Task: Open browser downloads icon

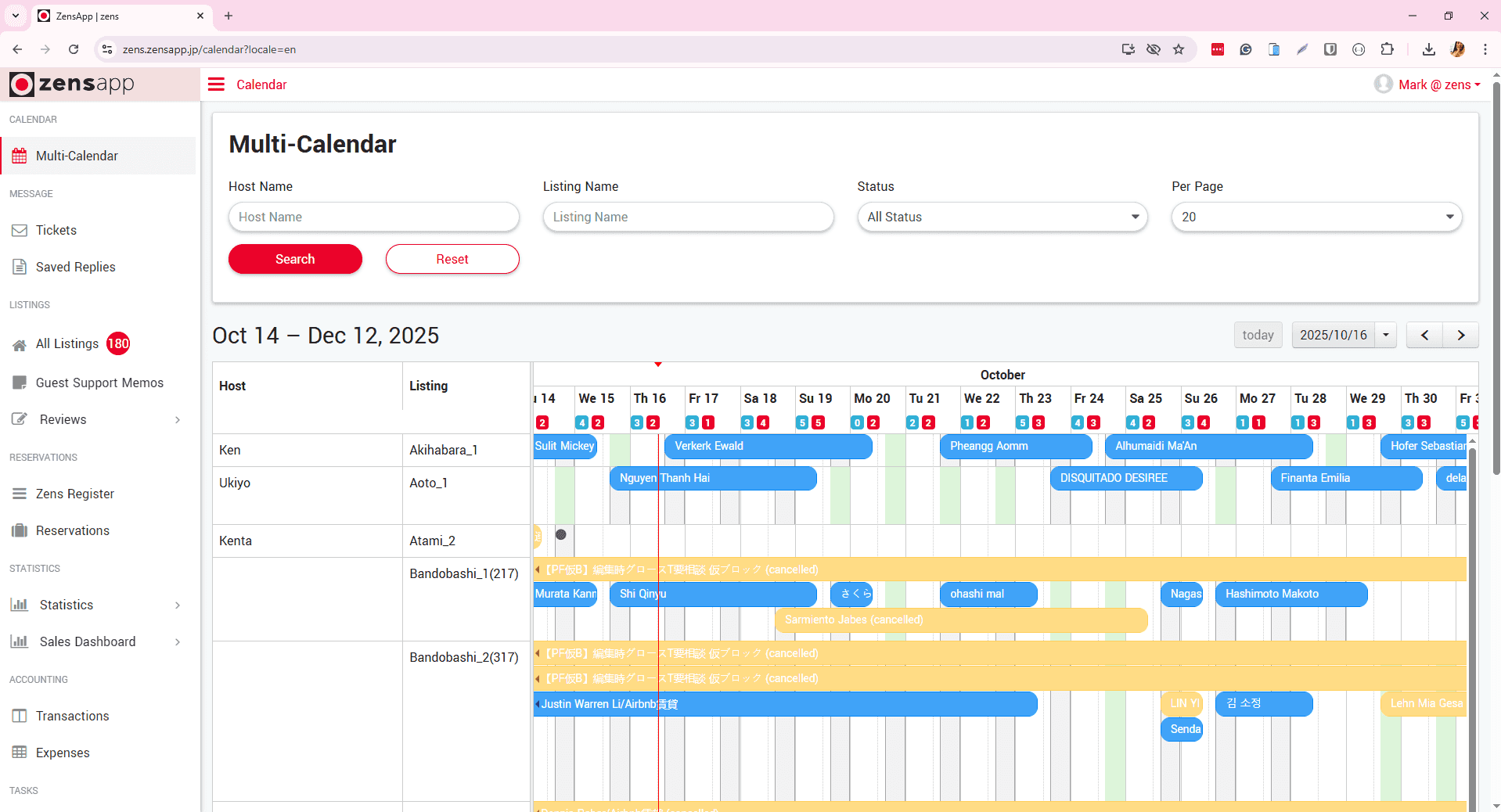Action: click(1429, 49)
